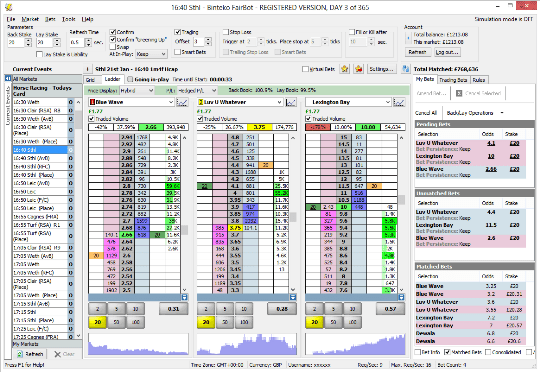Viewport: 540px width, 372px height.
Task: Click the save icon under Blue Wave ladder
Action: (184, 297)
